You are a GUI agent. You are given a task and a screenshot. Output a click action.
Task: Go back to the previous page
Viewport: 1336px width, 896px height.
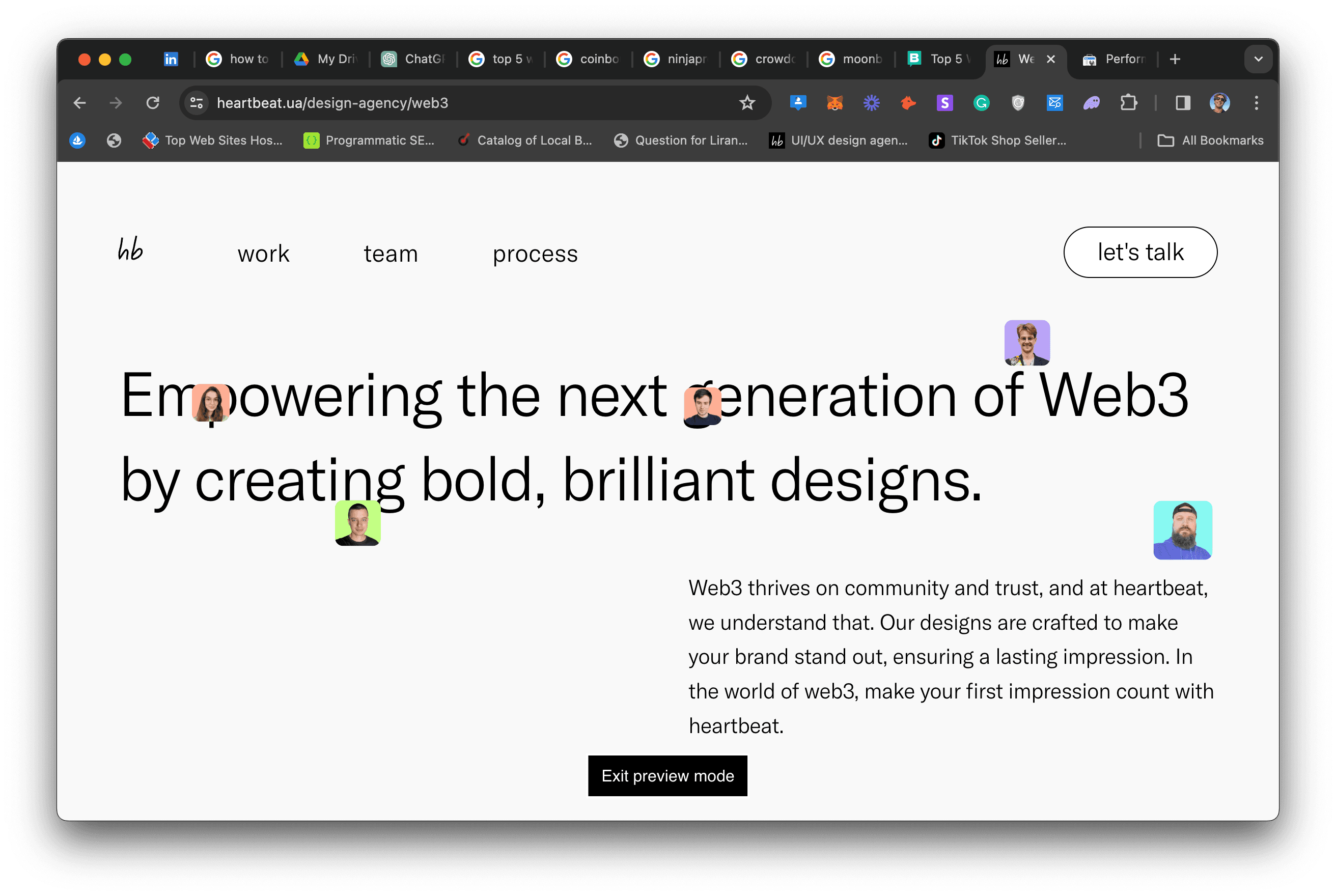80,103
